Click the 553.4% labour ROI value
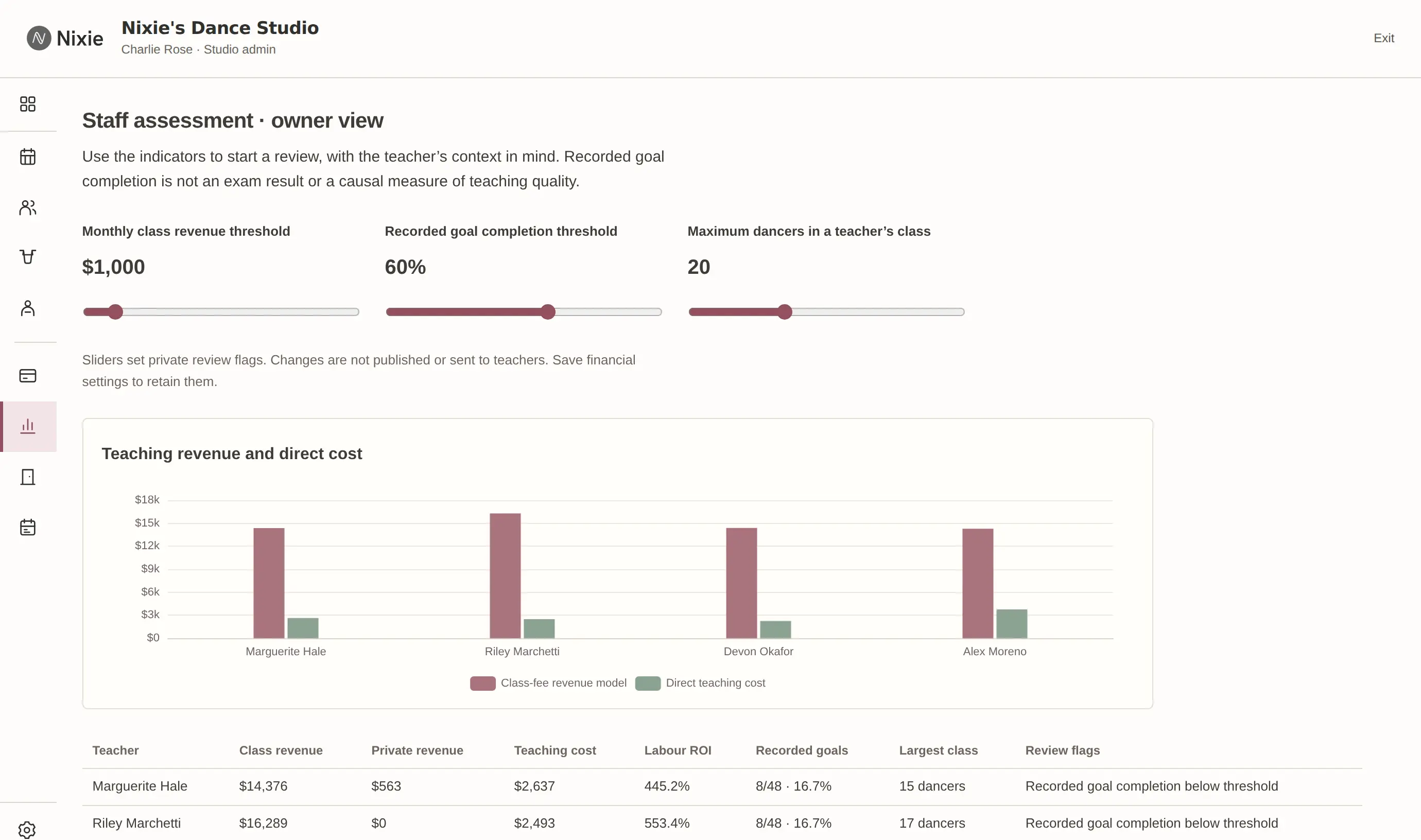 pyautogui.click(x=667, y=823)
